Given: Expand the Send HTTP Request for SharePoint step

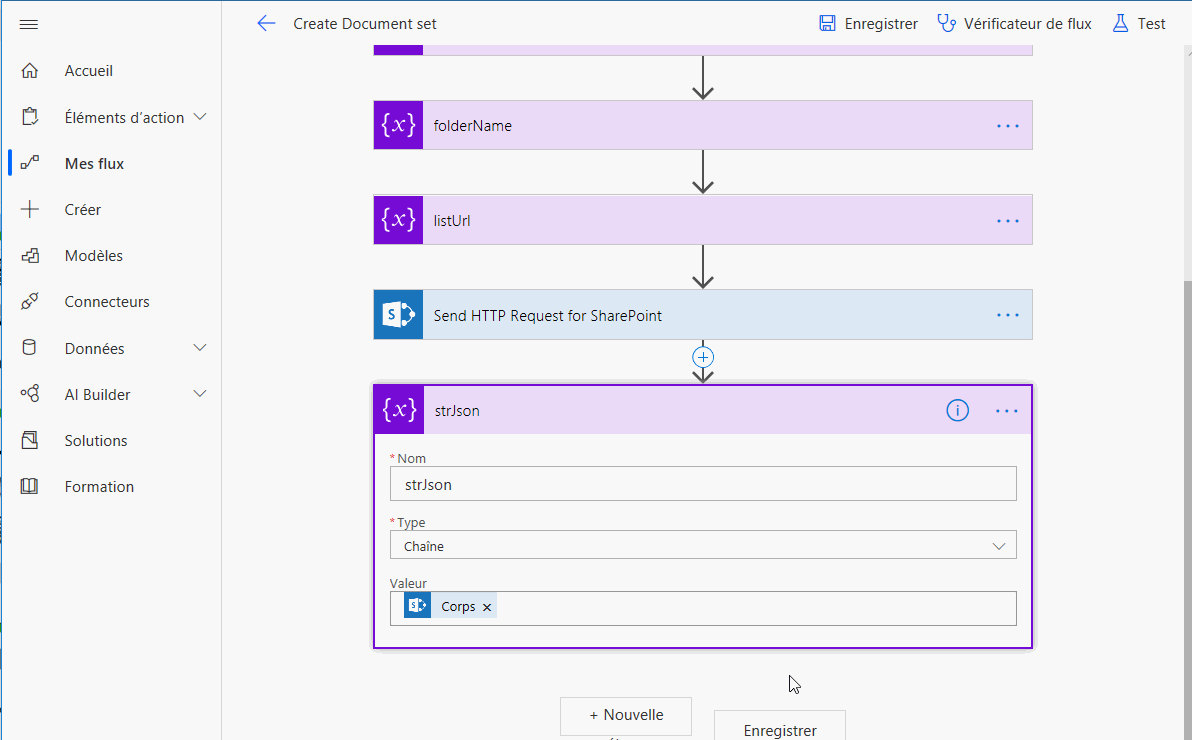Looking at the screenshot, I should click(x=703, y=314).
